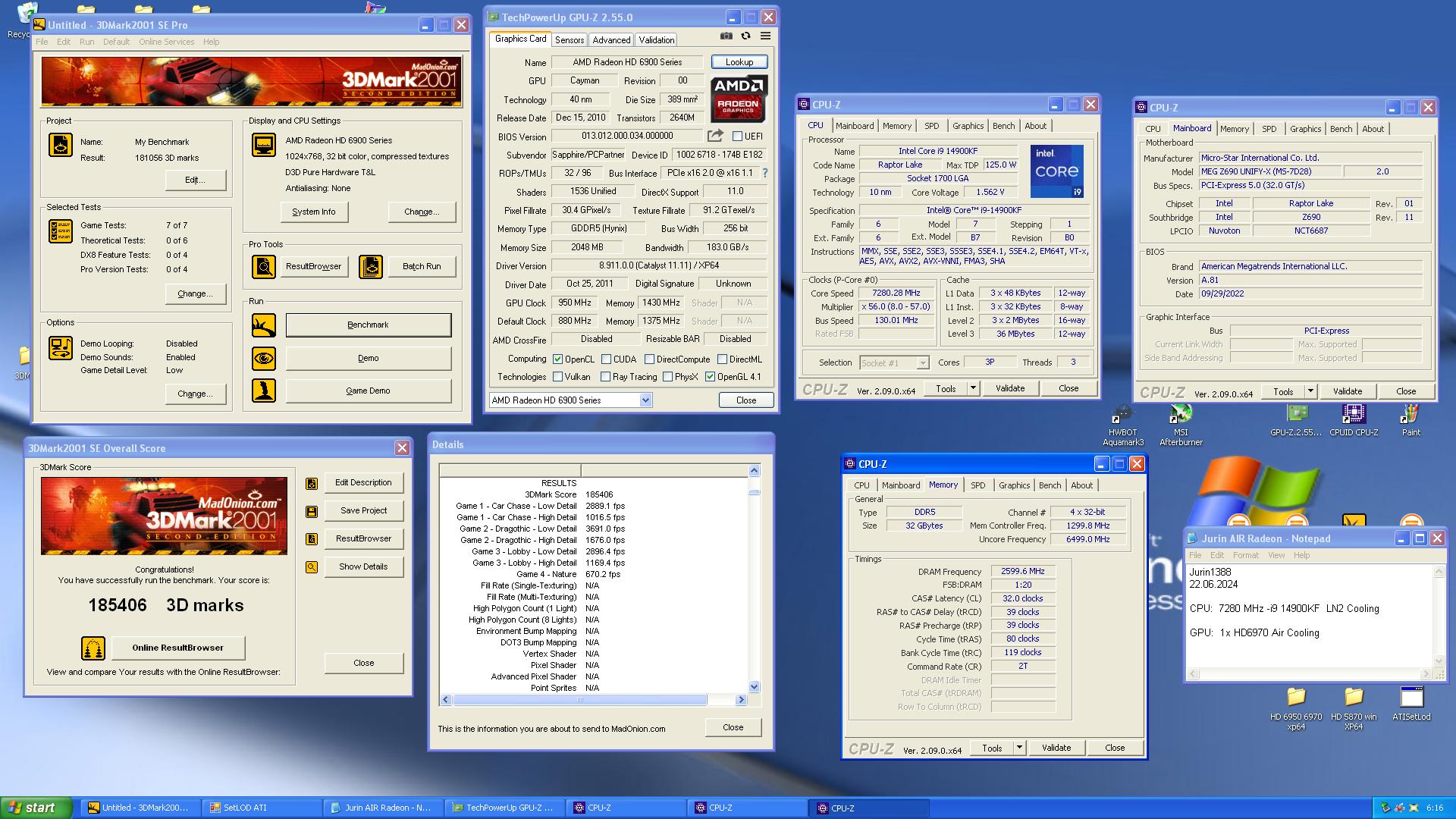Screen dimensions: 1456x819
Task: Expand Tools dropdown arrow in CPU-Z CPU window
Action: 974,389
